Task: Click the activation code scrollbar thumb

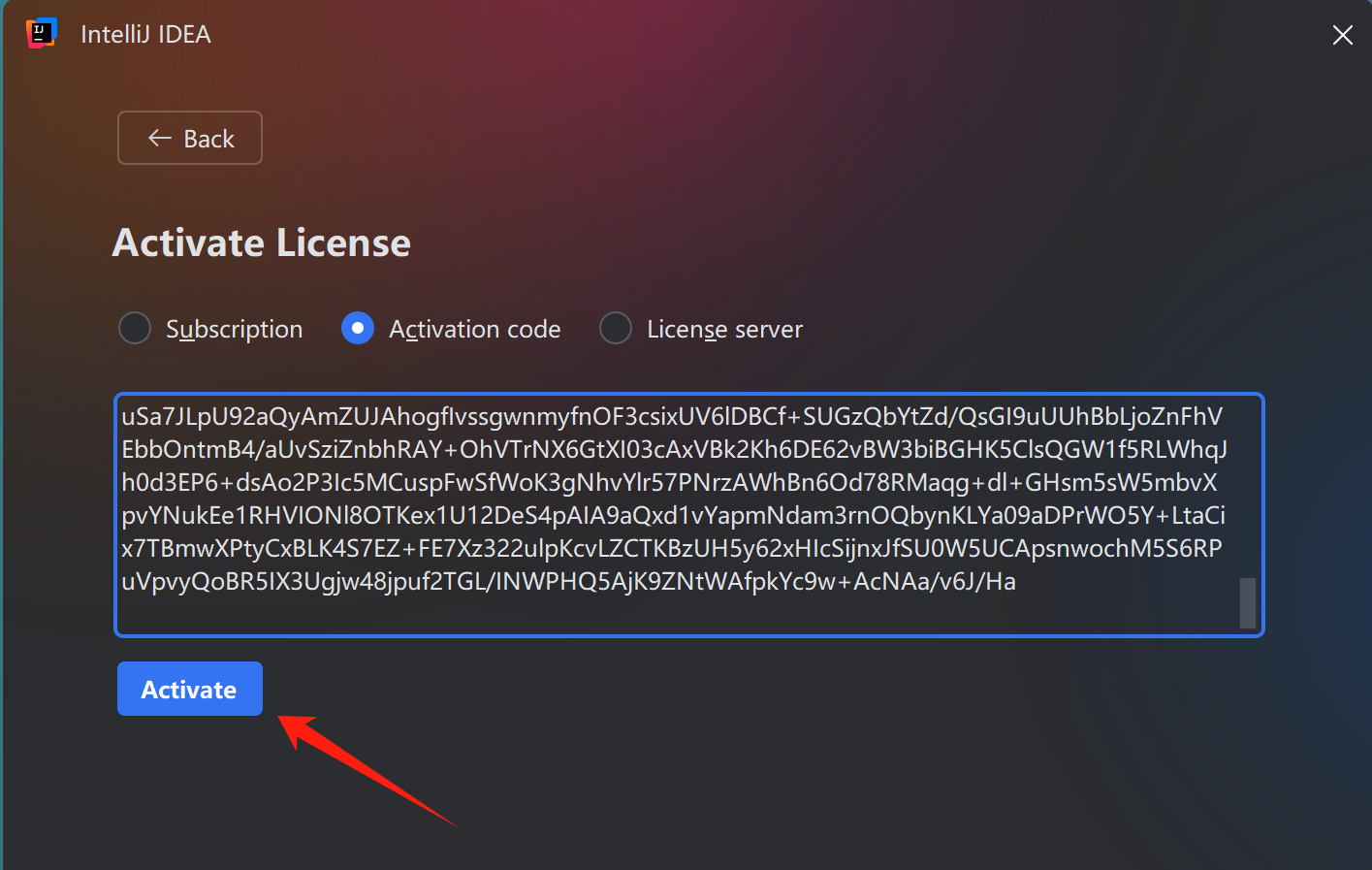Action: click(1248, 603)
